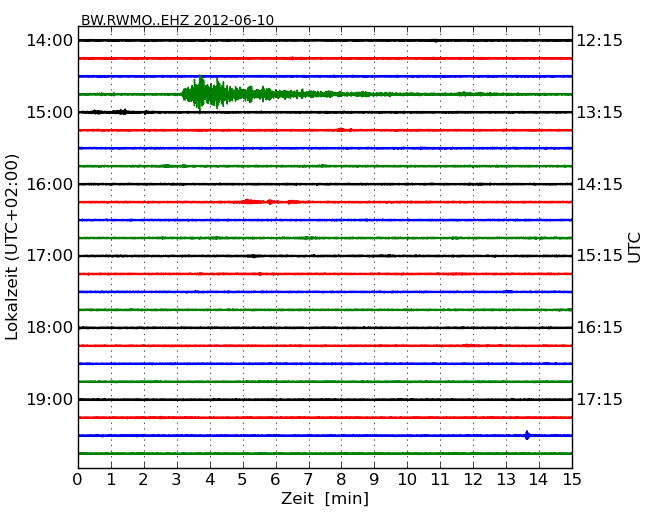This screenshot has width=650, height=520.
Task: Click the small blue spike near minute 13.6
Action: coord(527,435)
